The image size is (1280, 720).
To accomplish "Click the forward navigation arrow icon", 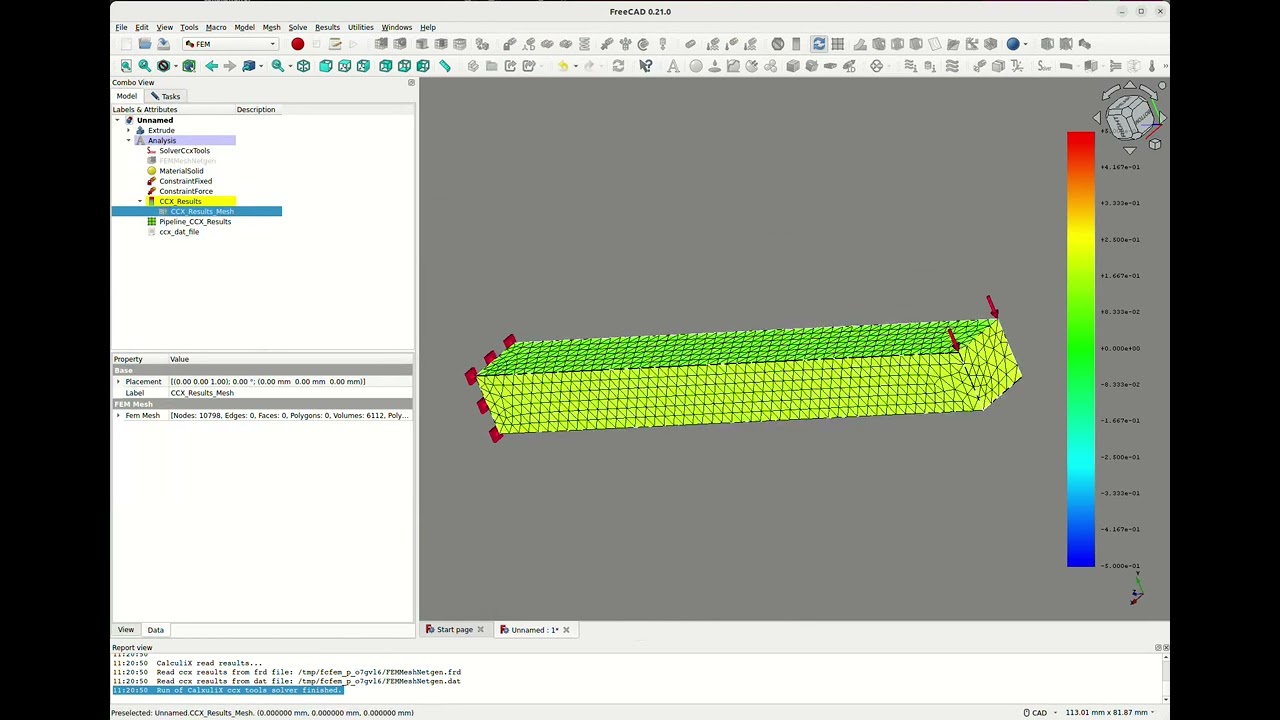I will (229, 66).
